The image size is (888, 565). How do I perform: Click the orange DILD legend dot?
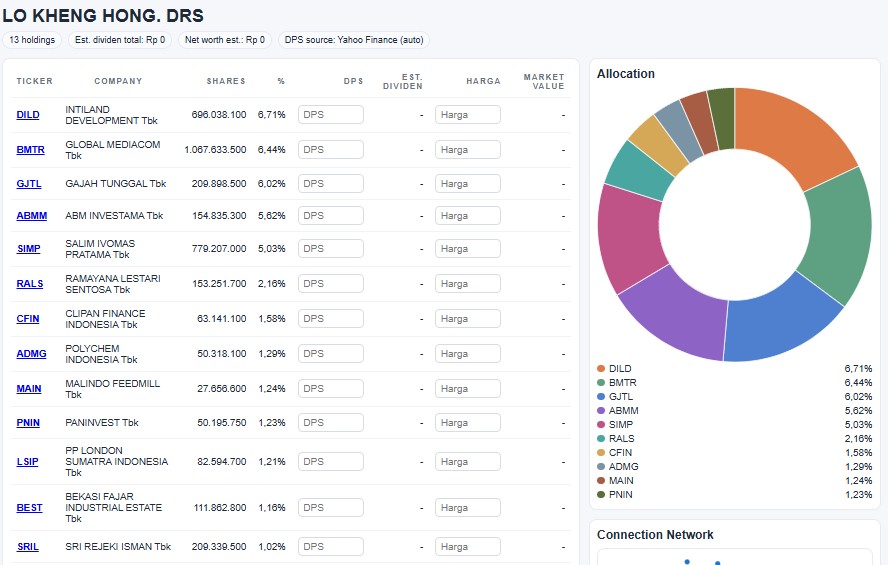tap(601, 369)
